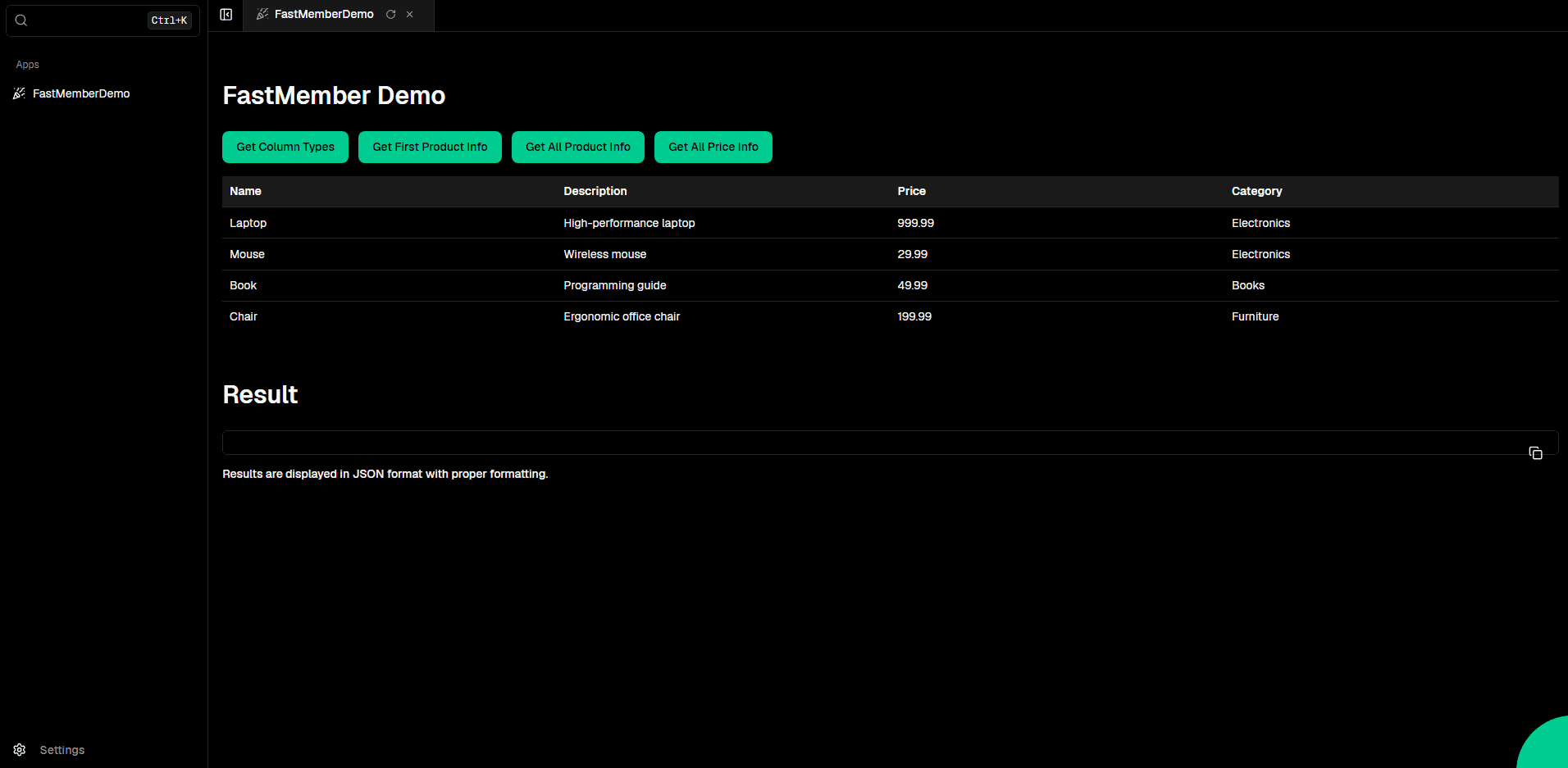Viewport: 1568px width, 768px height.
Task: Reload the FastMemberDemo tab
Action: coord(391,15)
